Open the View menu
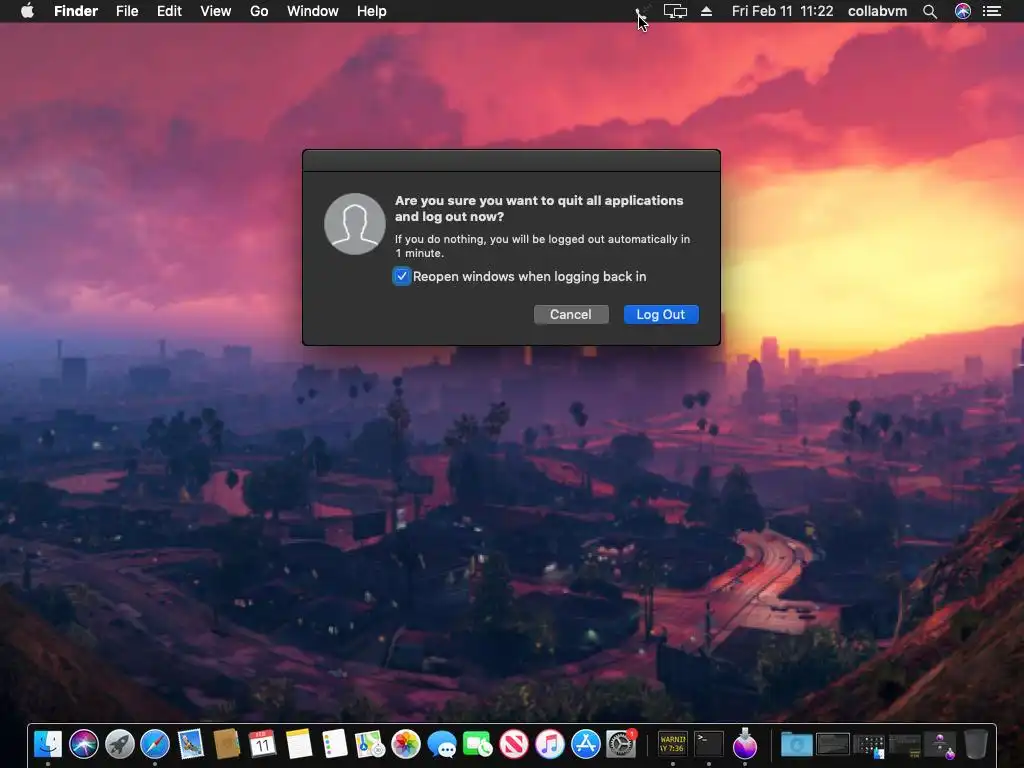Viewport: 1024px width, 768px height. 216,11
